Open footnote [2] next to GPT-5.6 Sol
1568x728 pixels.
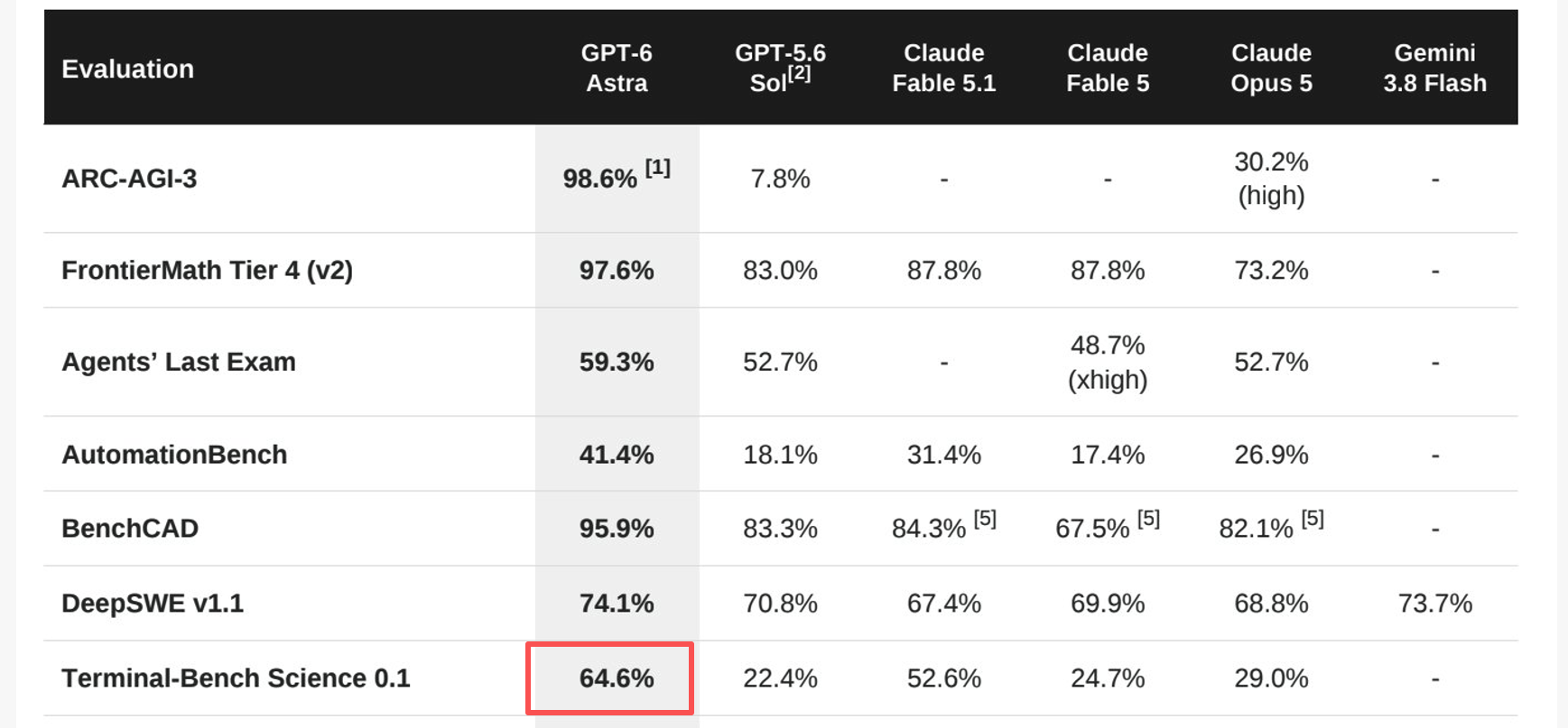pyautogui.click(x=799, y=72)
